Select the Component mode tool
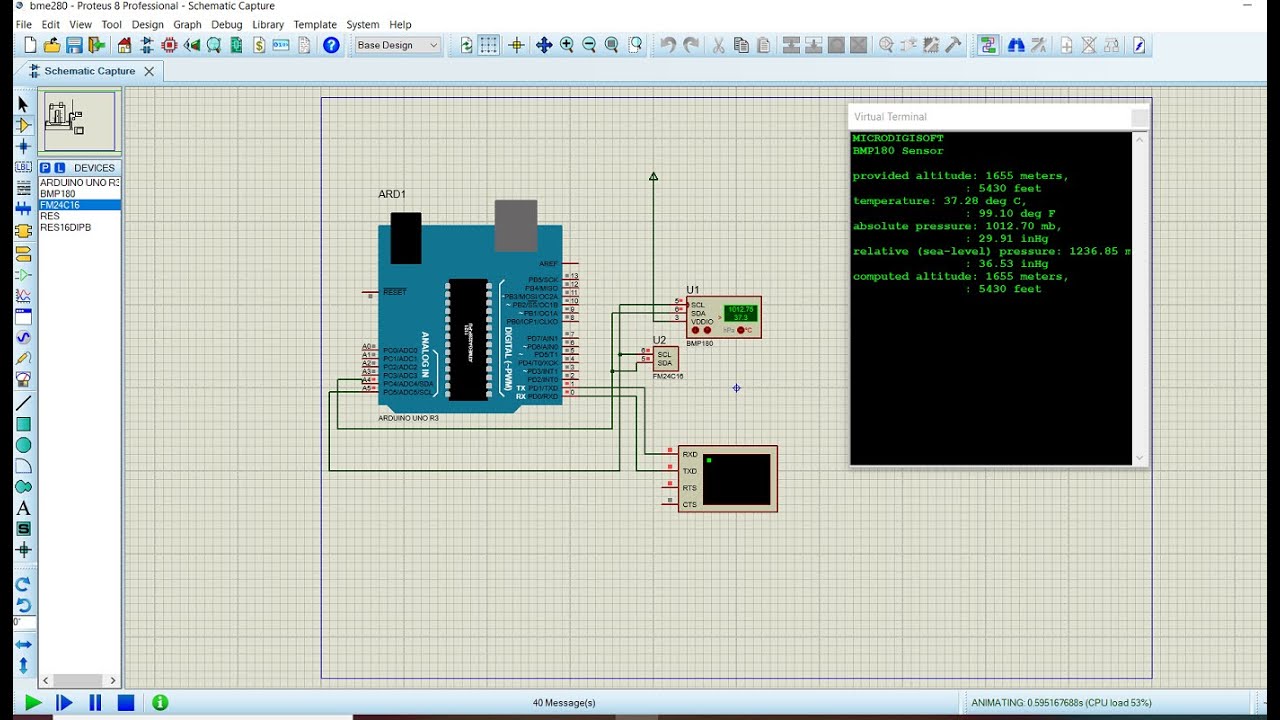Viewport: 1280px width, 720px height. 23,125
